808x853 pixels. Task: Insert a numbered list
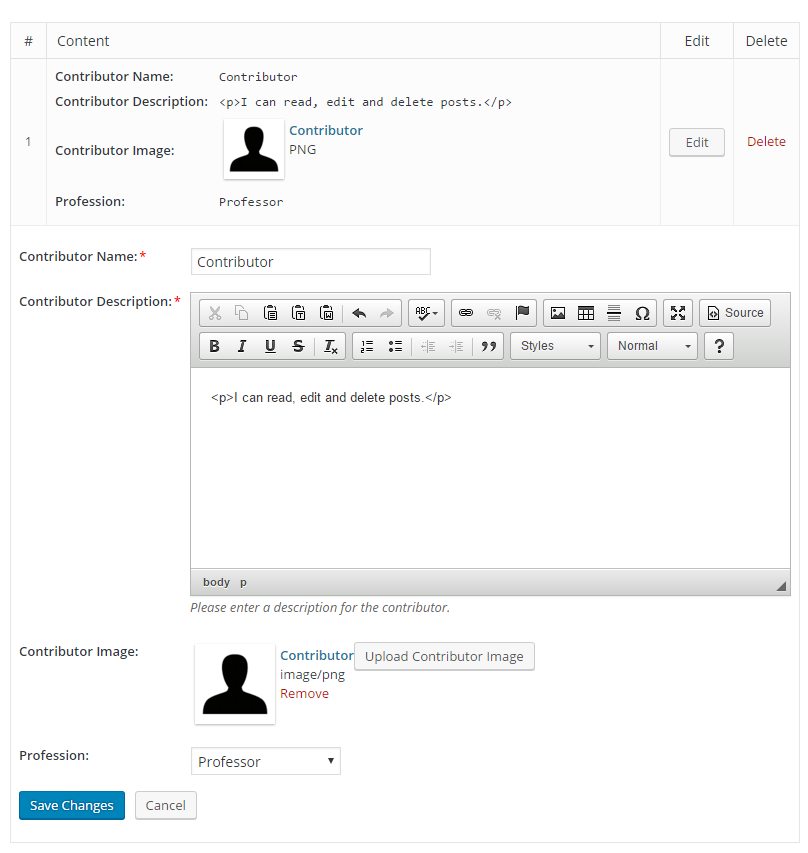coord(367,346)
